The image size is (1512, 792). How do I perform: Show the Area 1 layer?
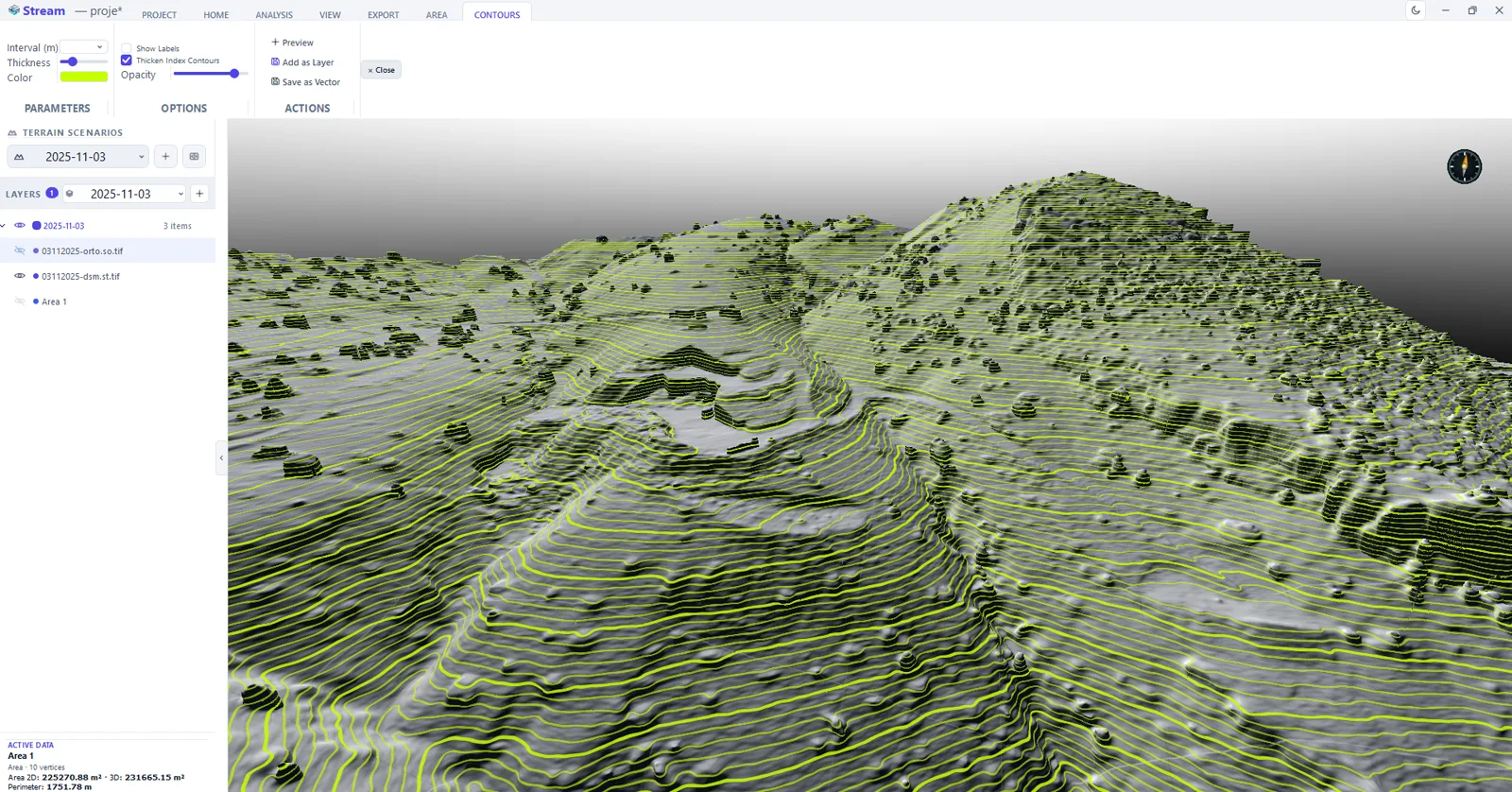pos(20,301)
